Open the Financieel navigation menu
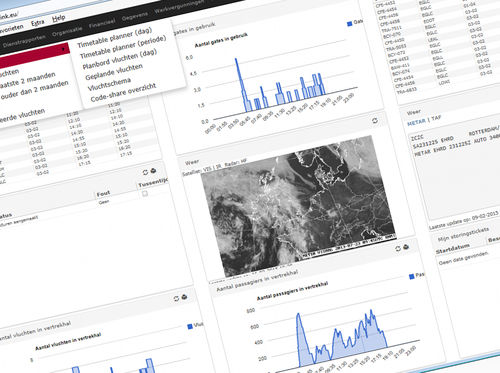This screenshot has width=500, height=373. (102, 24)
